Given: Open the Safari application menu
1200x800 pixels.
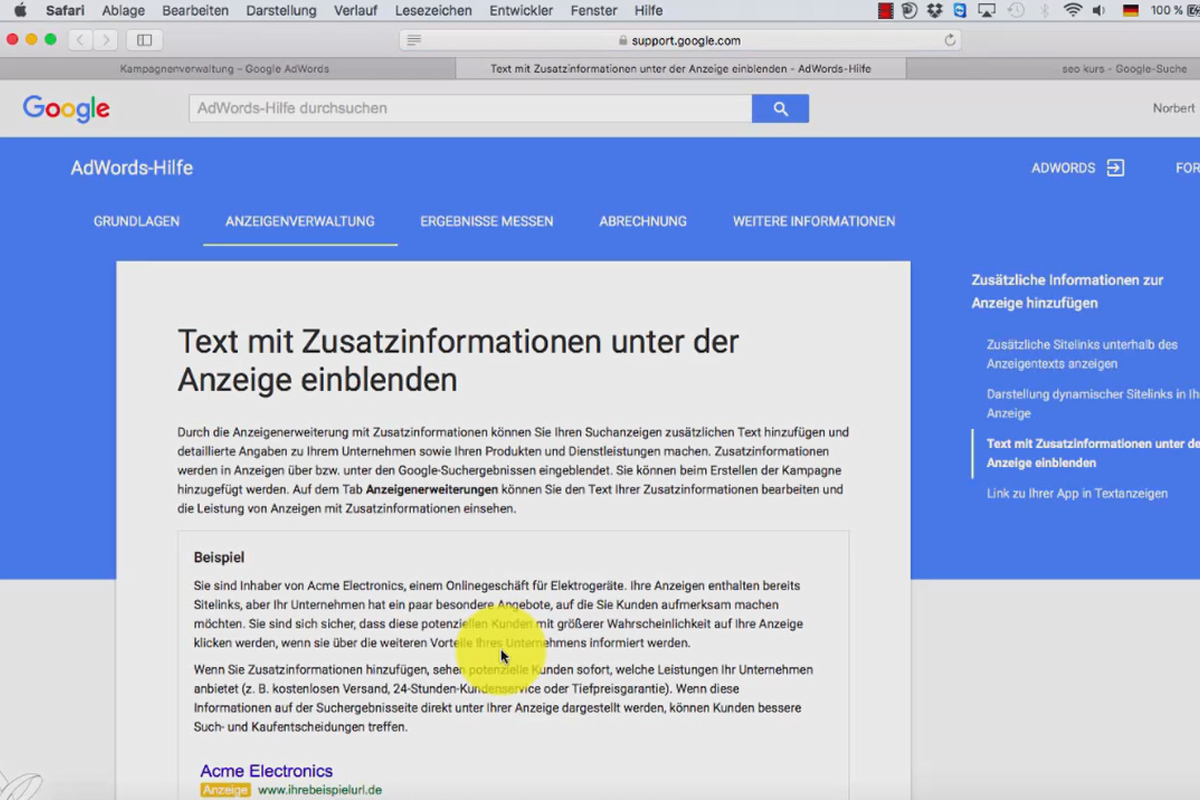Looking at the screenshot, I should point(65,11).
